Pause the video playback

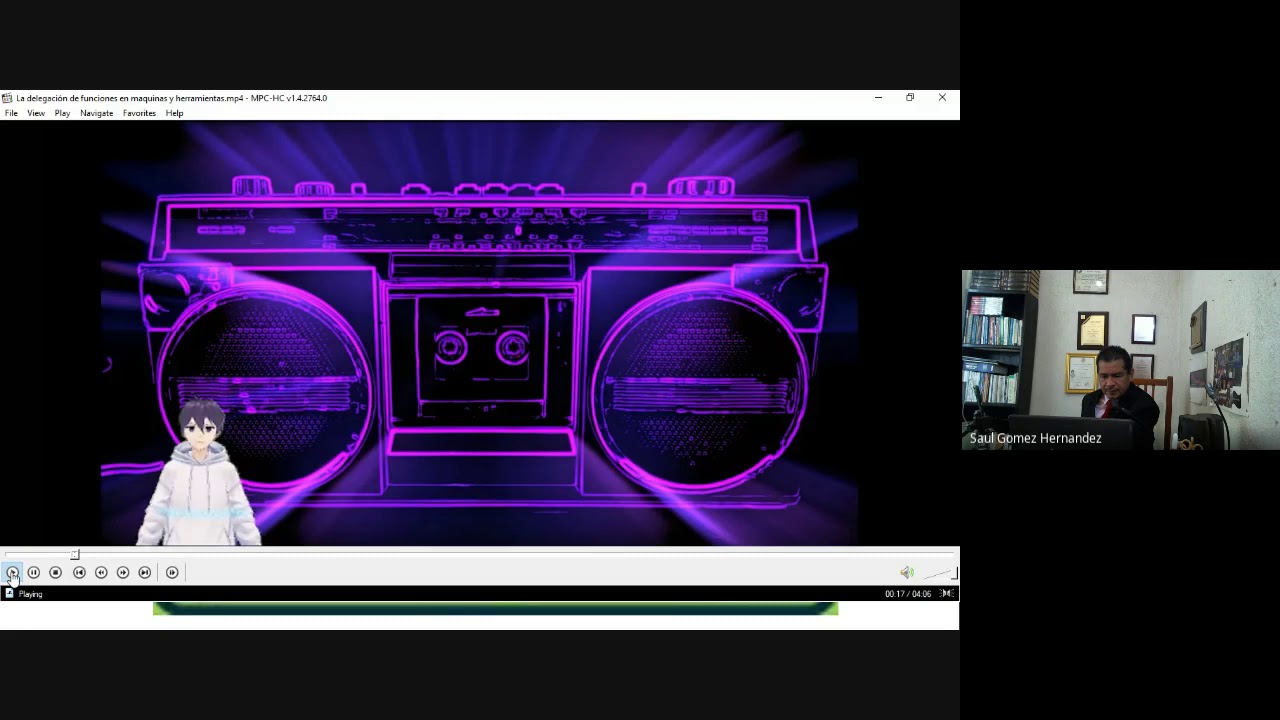coord(34,572)
